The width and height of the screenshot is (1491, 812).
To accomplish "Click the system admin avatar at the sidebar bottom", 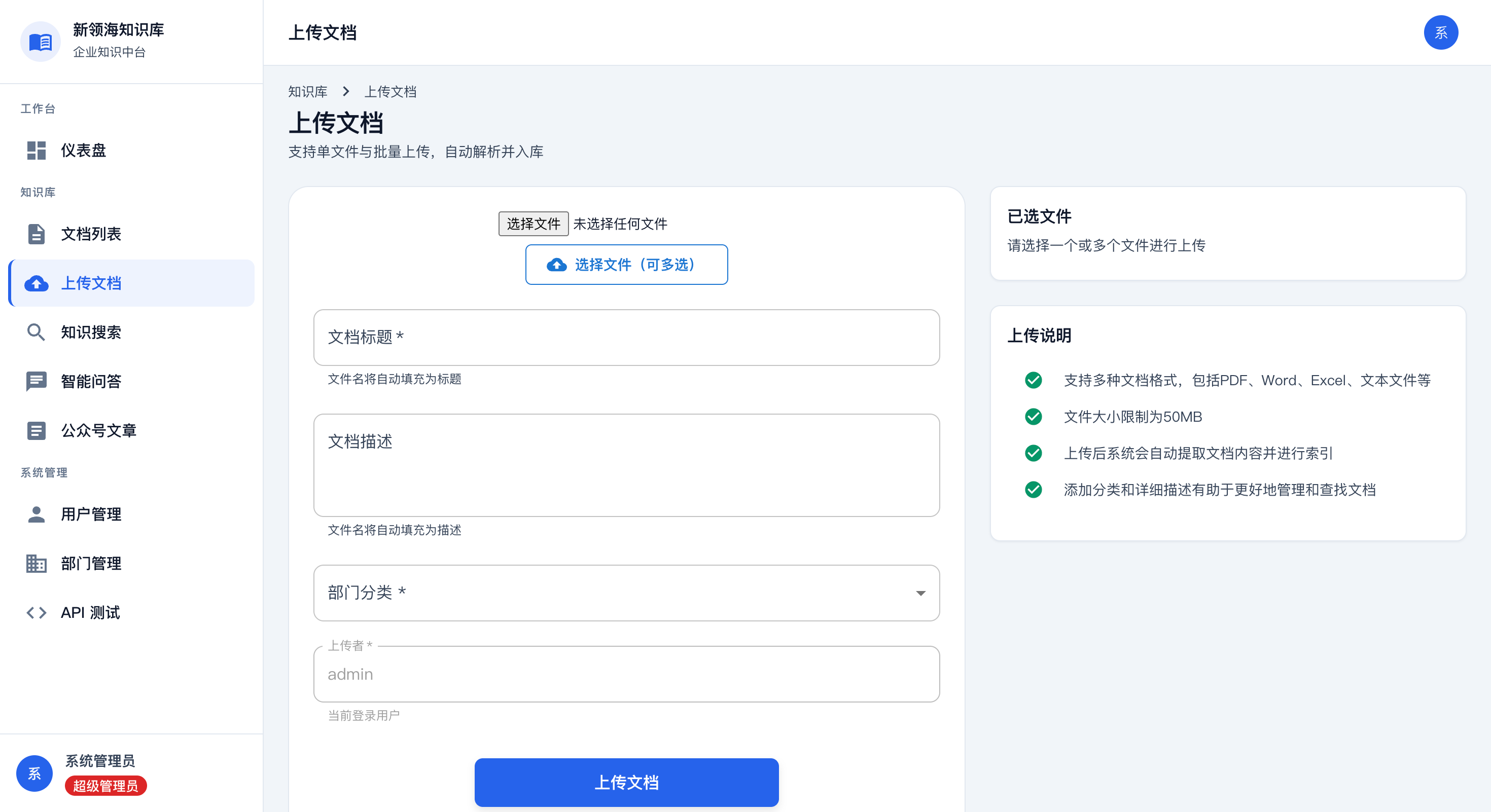I will [34, 773].
